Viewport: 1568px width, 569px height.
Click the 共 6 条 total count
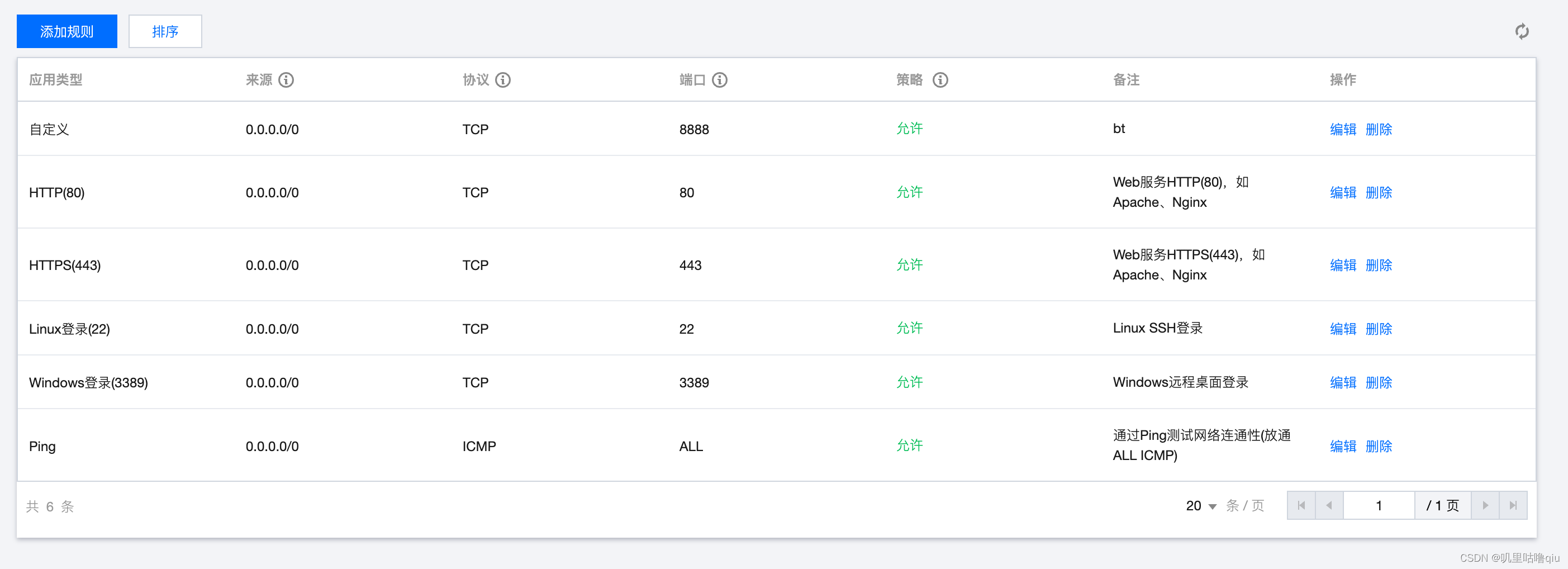click(50, 506)
